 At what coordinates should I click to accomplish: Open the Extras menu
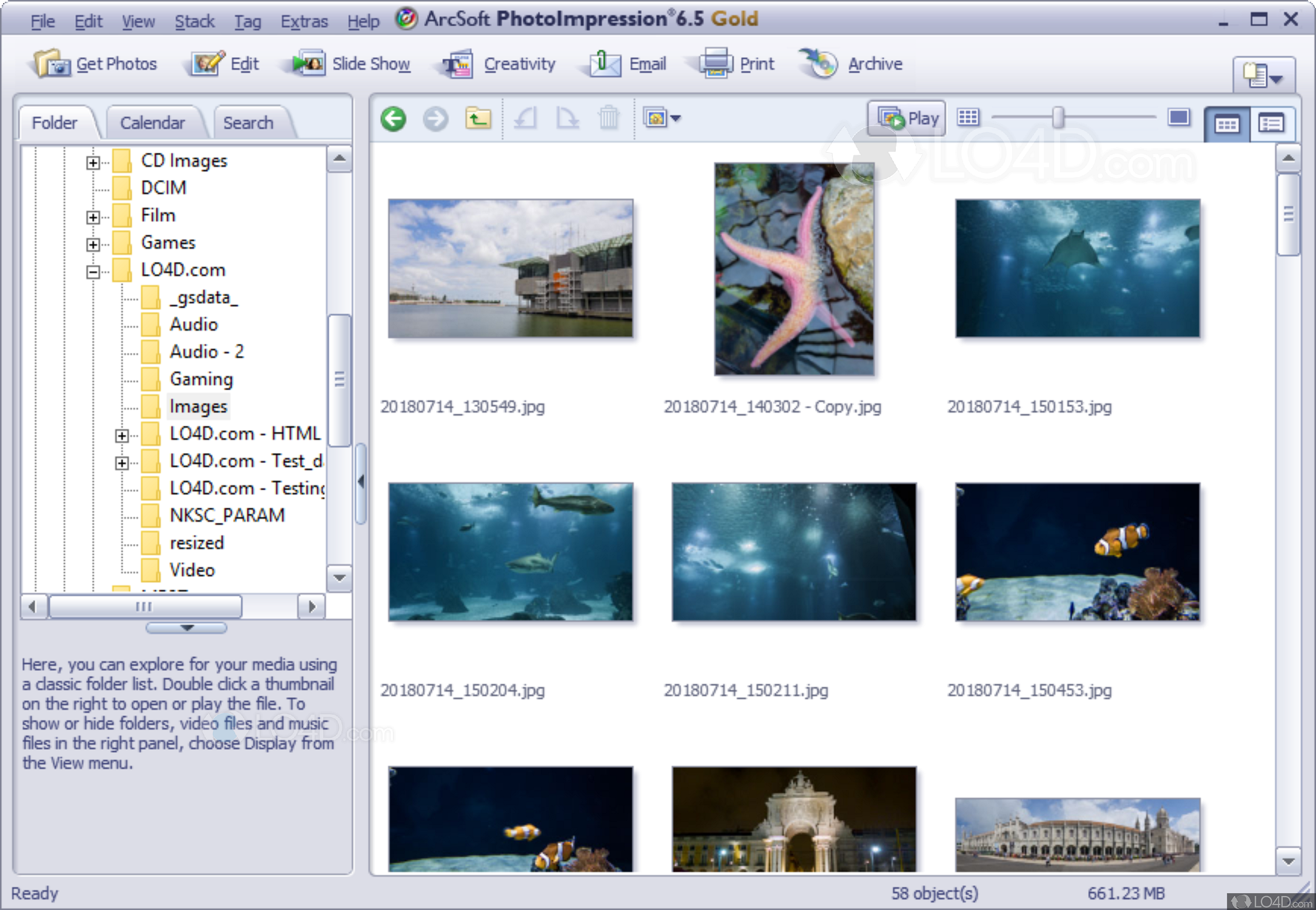point(303,22)
